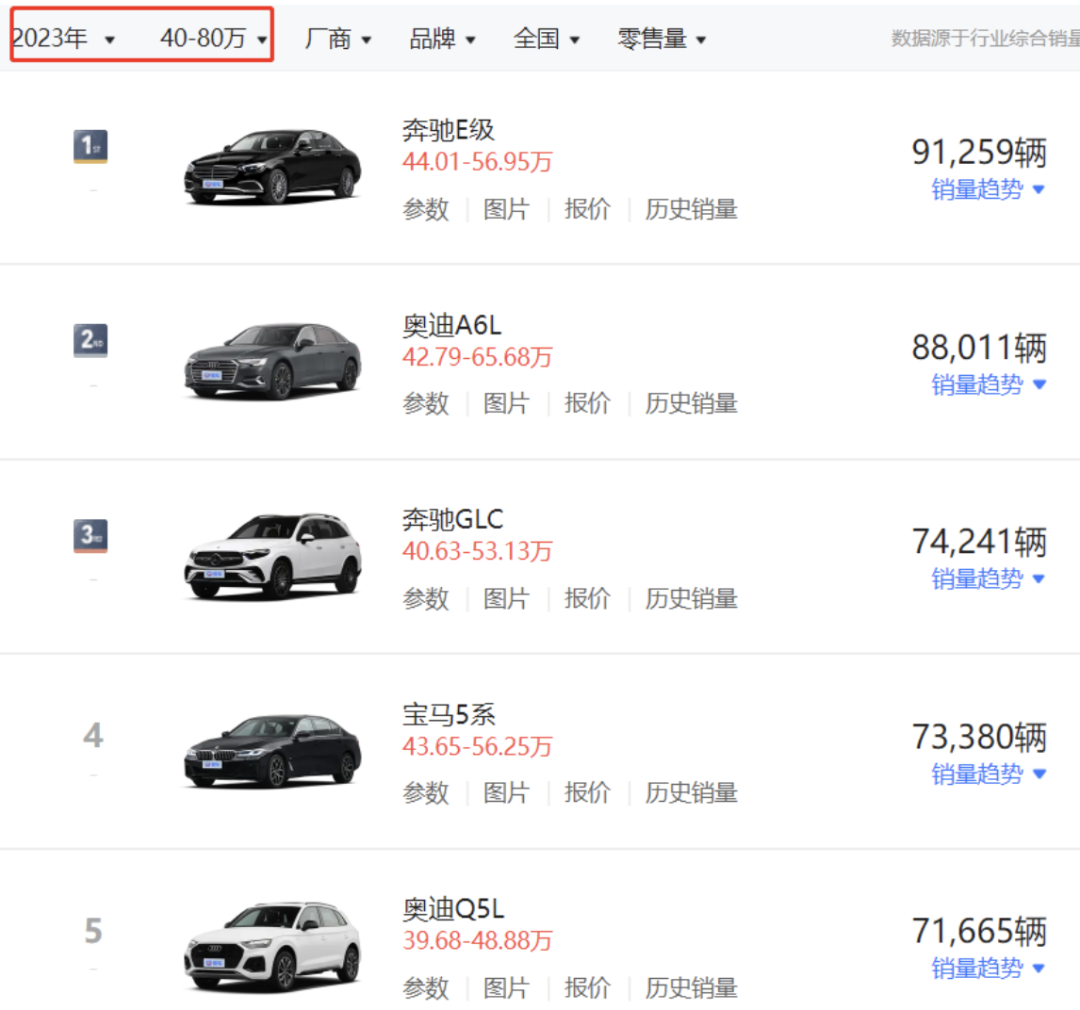The width and height of the screenshot is (1080, 1010).
Task: Open the 宝马5系 car image
Action: [x=272, y=750]
